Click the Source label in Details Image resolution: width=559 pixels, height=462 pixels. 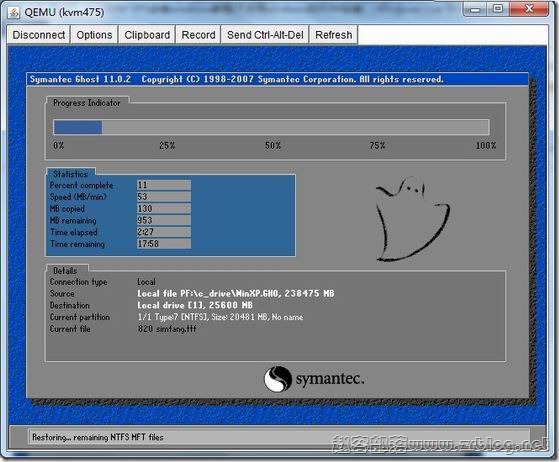click(62, 294)
